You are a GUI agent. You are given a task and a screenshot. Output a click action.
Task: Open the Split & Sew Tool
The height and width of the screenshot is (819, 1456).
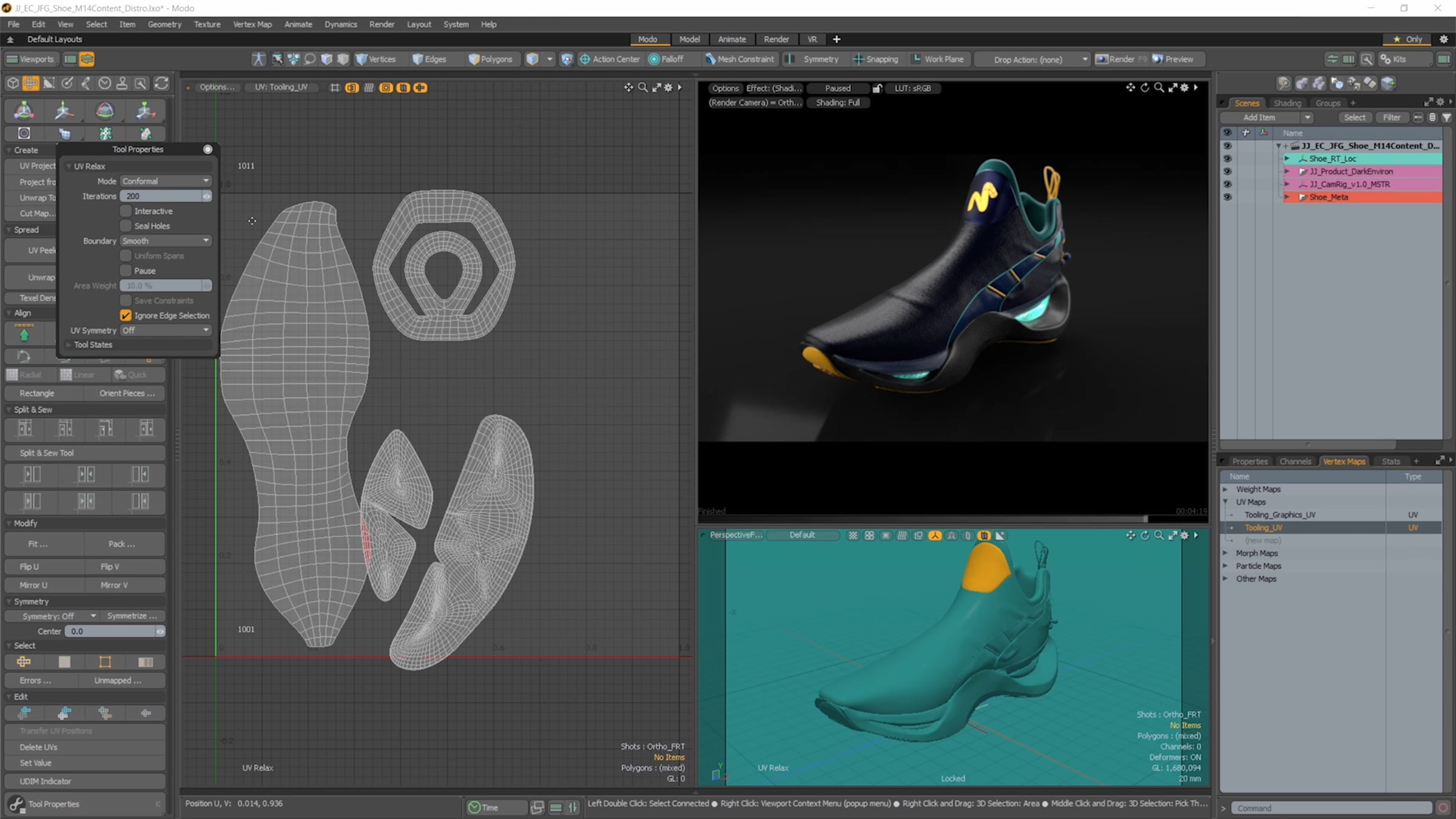84,453
